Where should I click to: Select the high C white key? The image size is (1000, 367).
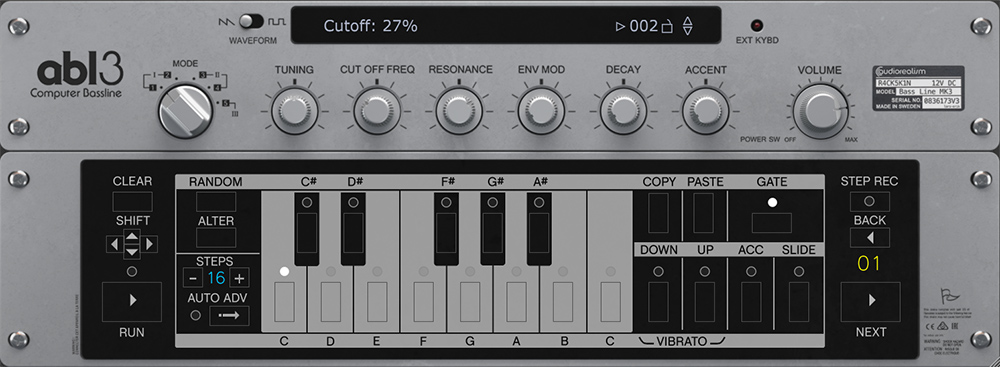click(x=611, y=301)
